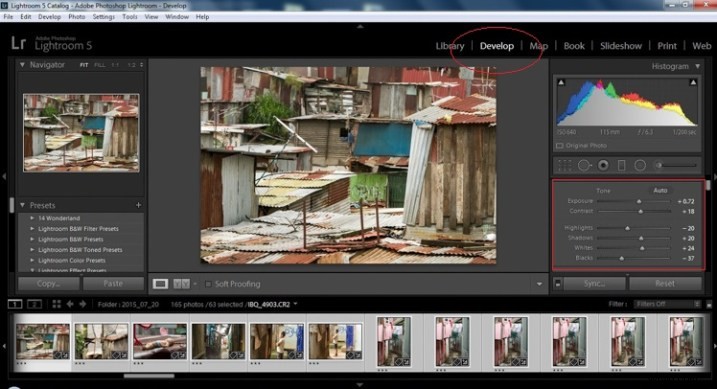
Task: Open the Develop menu in menu bar
Action: (x=49, y=17)
